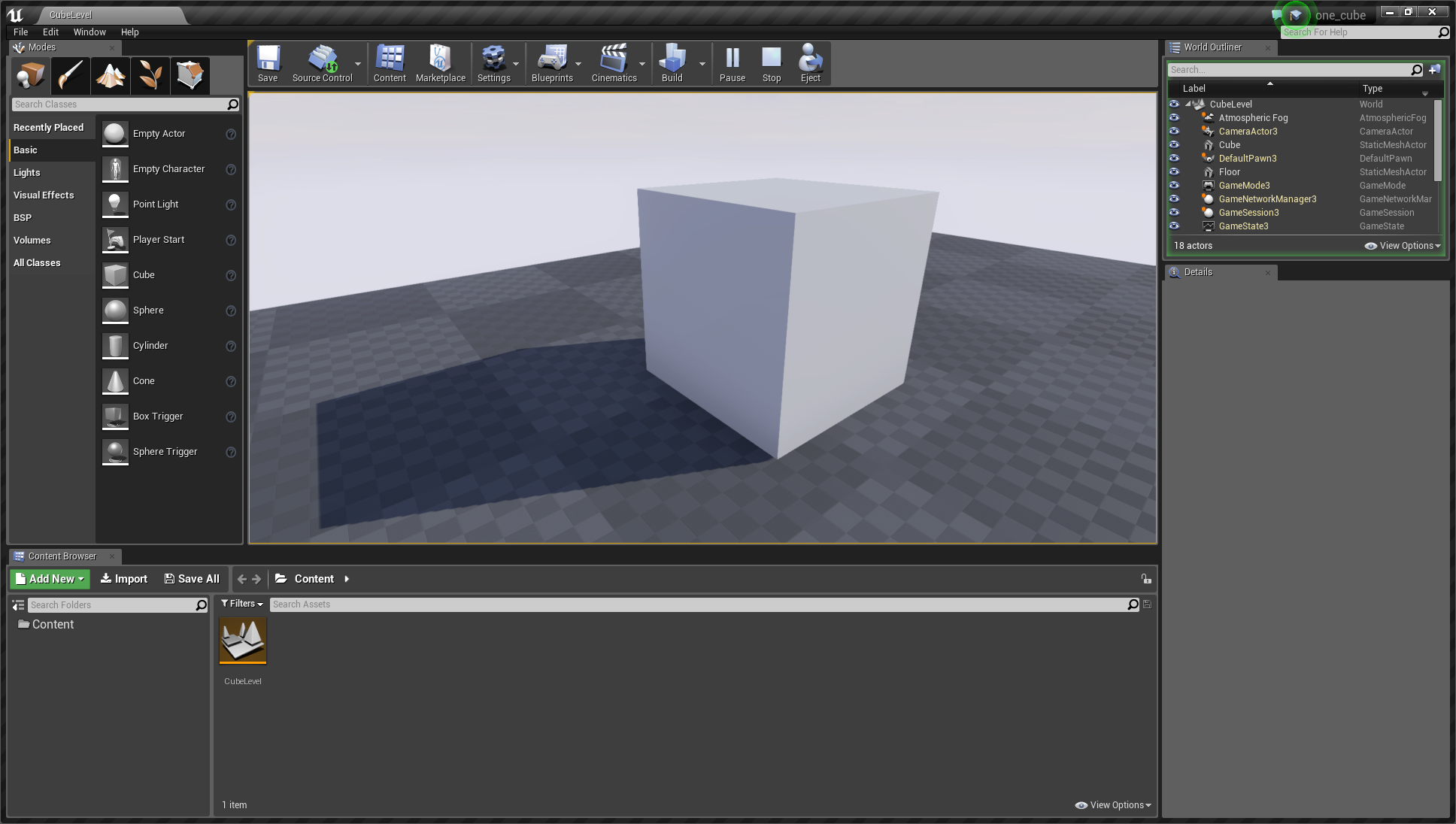This screenshot has width=1456, height=824.
Task: Open the Filters dropdown in Content Browser
Action: pos(242,604)
